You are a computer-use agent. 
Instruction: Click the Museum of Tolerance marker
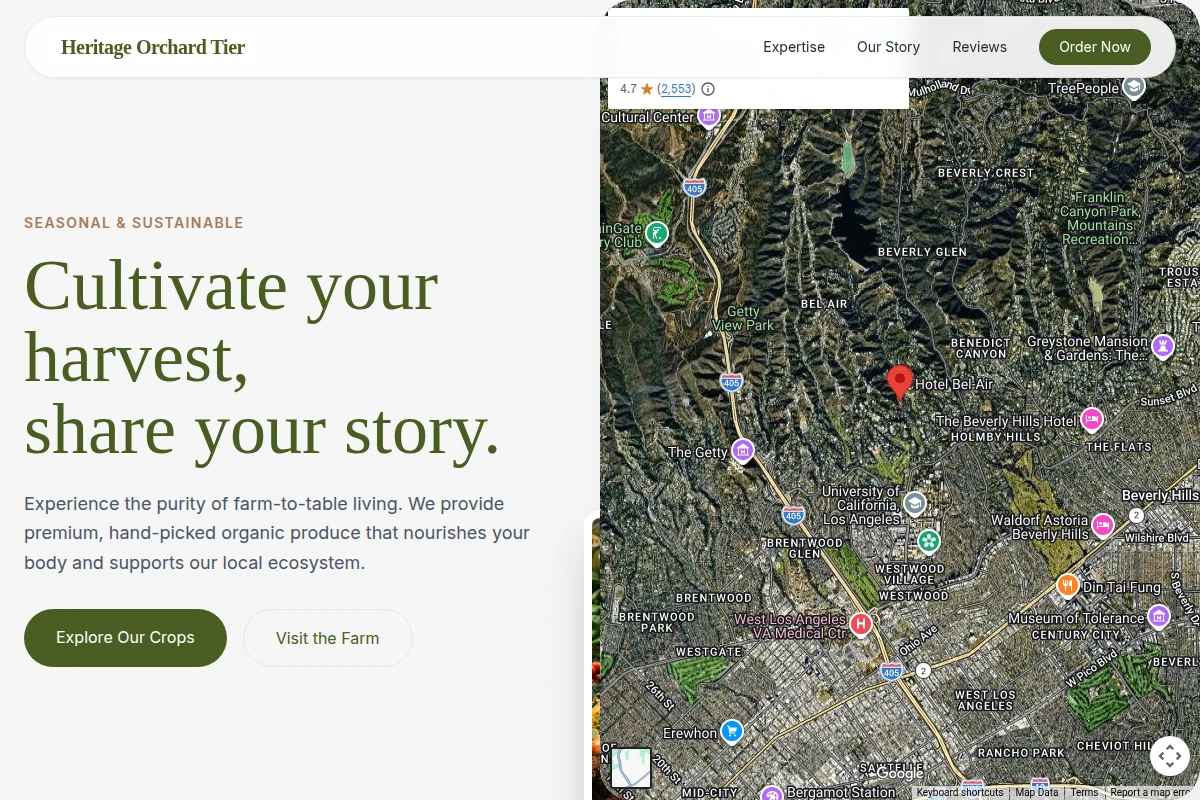pyautogui.click(x=1159, y=616)
